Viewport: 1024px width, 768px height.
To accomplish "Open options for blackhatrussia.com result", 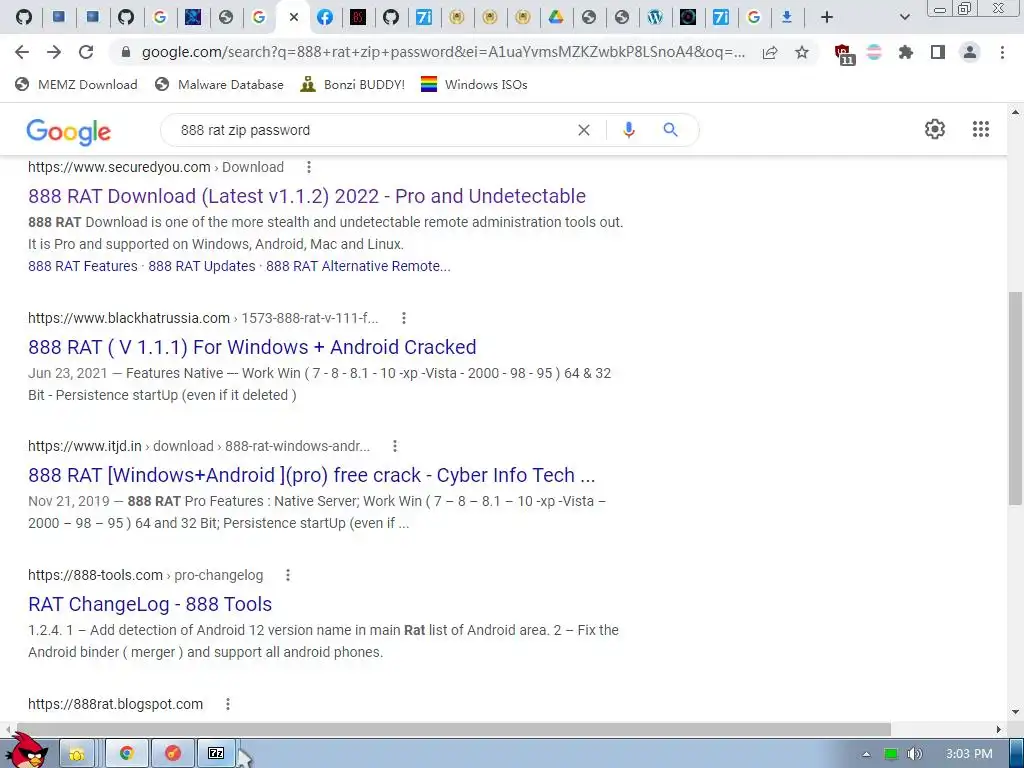I will (x=404, y=318).
